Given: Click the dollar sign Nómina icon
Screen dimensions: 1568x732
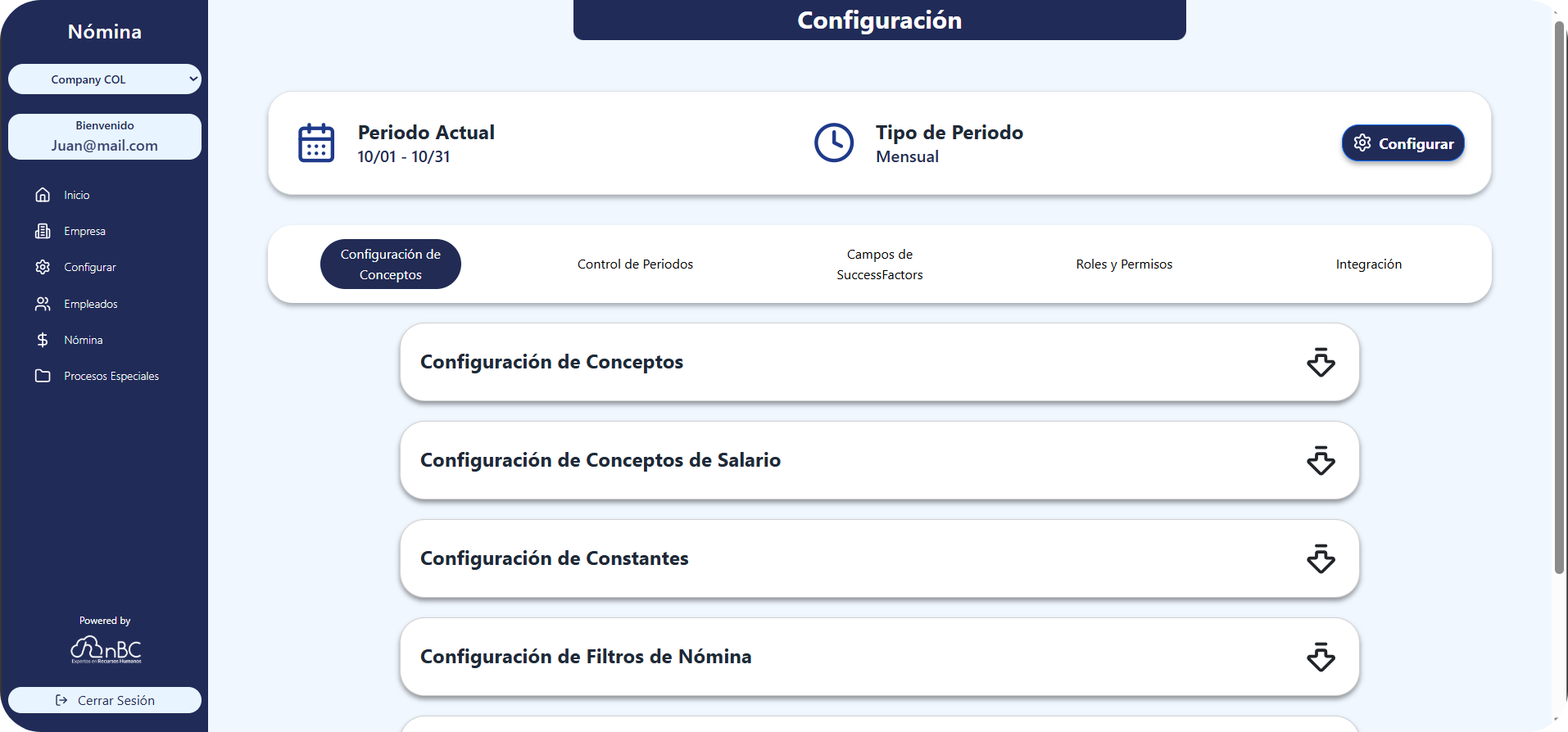Looking at the screenshot, I should (x=43, y=340).
